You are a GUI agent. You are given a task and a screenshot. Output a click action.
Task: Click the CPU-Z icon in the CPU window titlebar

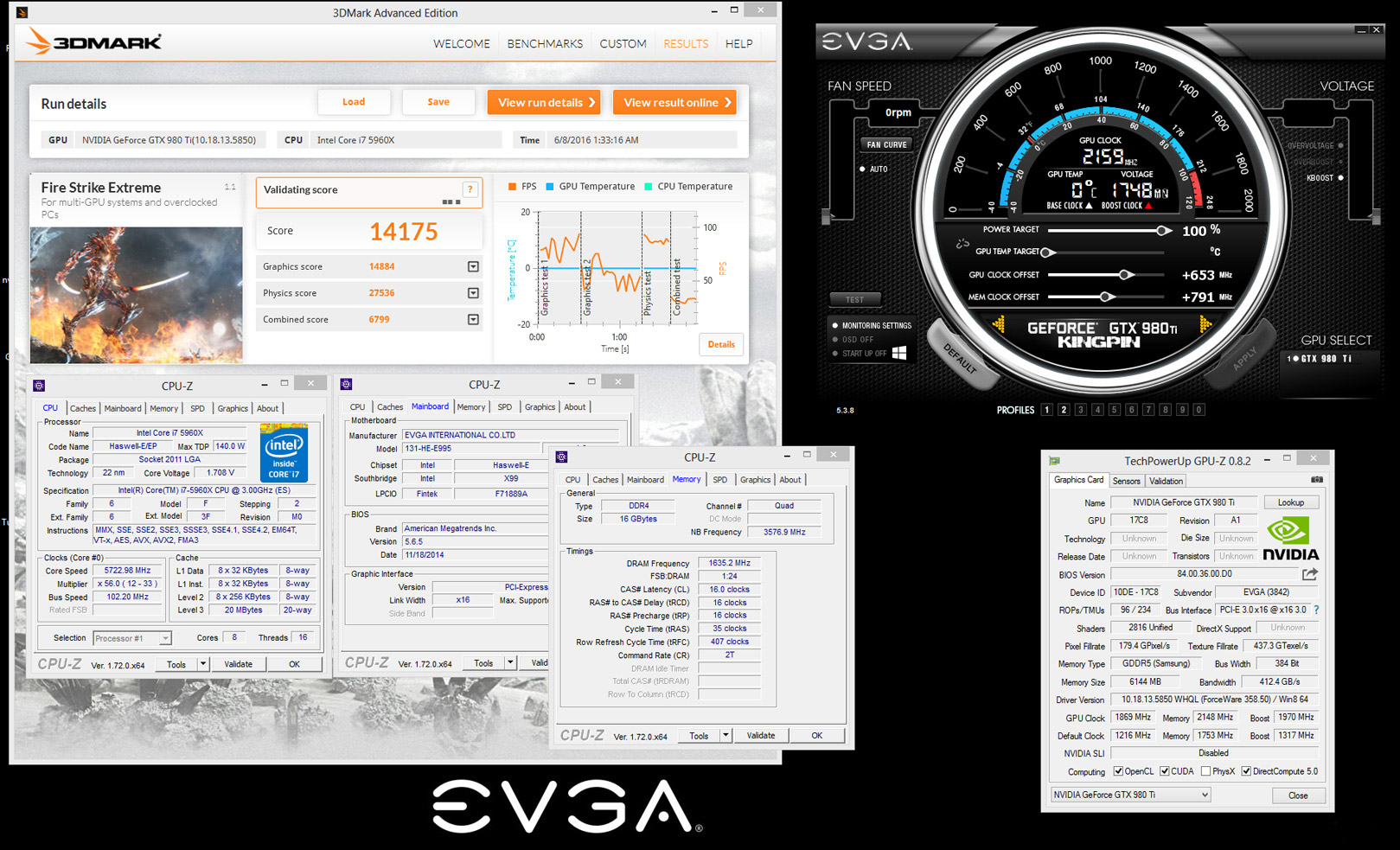click(x=39, y=386)
